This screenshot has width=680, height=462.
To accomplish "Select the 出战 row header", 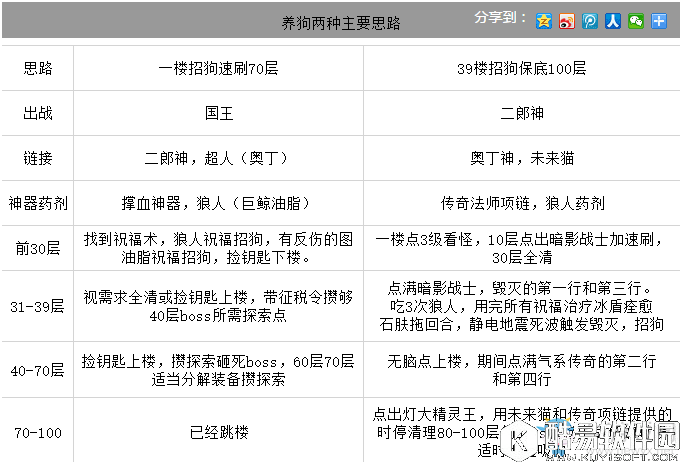I will tap(38, 113).
